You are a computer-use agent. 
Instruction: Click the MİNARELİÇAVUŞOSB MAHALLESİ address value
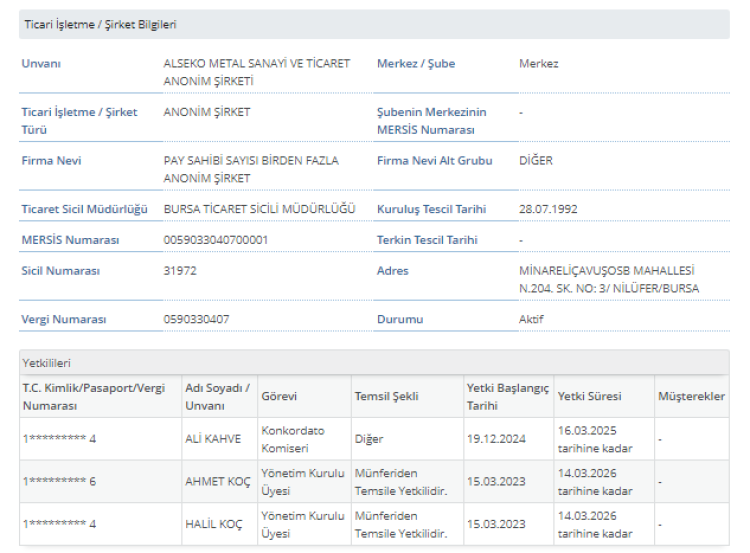coord(607,270)
